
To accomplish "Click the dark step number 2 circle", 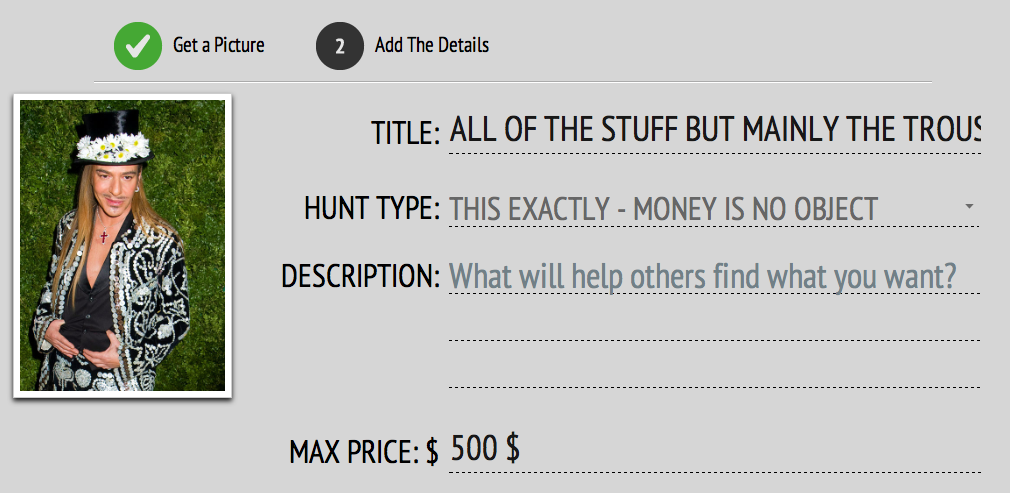I will [339, 46].
